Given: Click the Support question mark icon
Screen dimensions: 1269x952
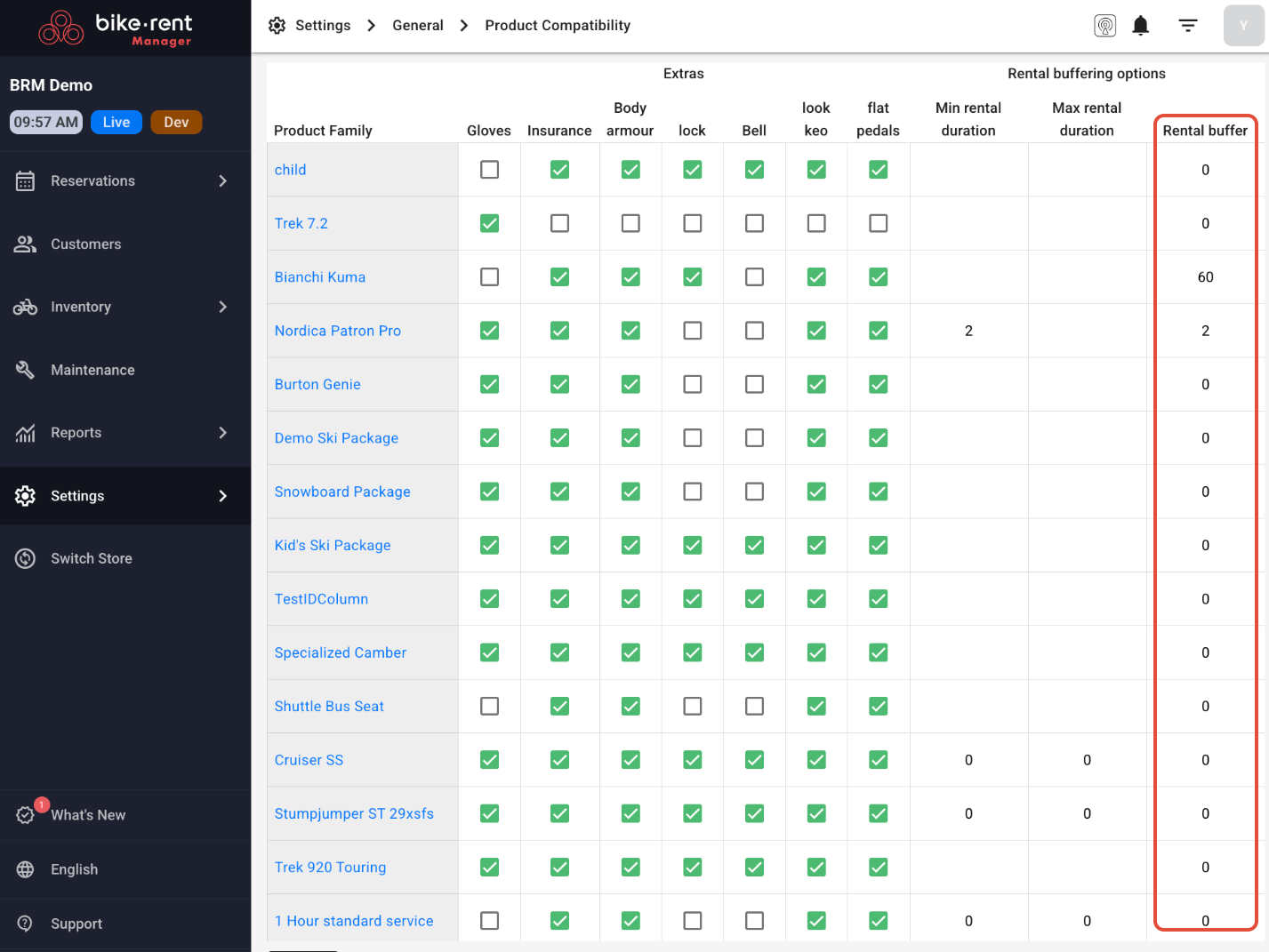Looking at the screenshot, I should click(25, 924).
